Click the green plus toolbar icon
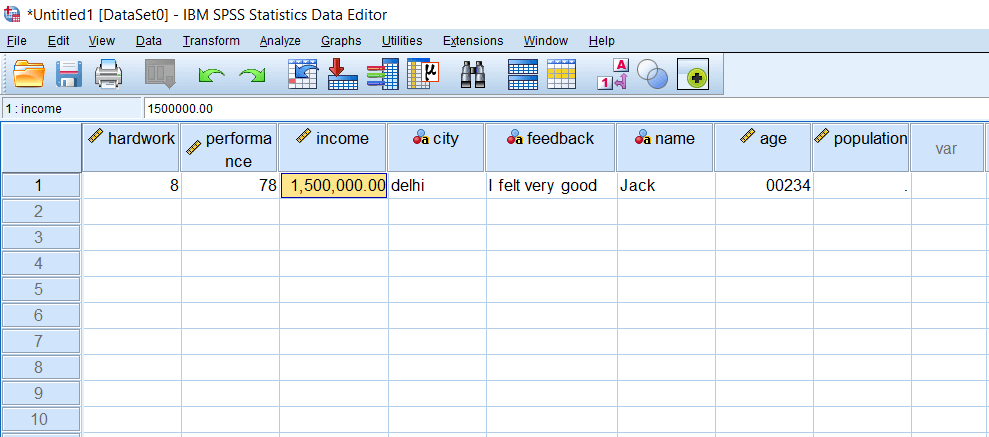Viewport: 989px width, 437px height. tap(693, 74)
